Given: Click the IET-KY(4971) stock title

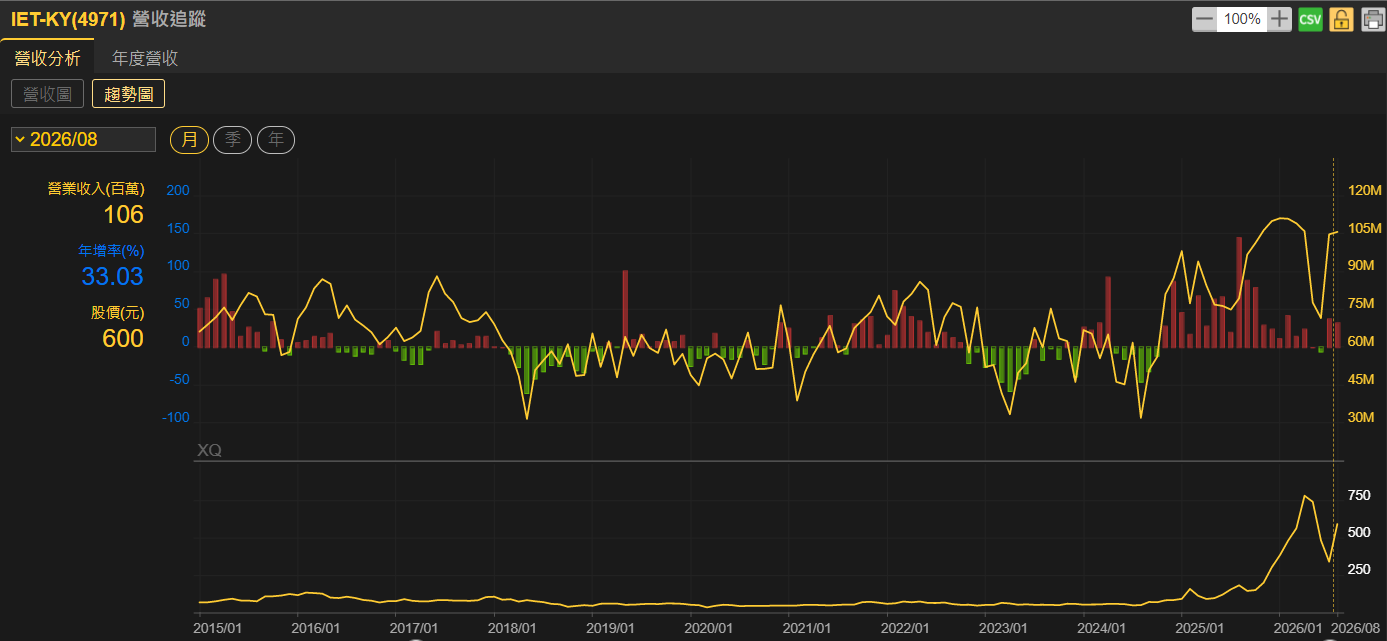Looking at the screenshot, I should [68, 19].
